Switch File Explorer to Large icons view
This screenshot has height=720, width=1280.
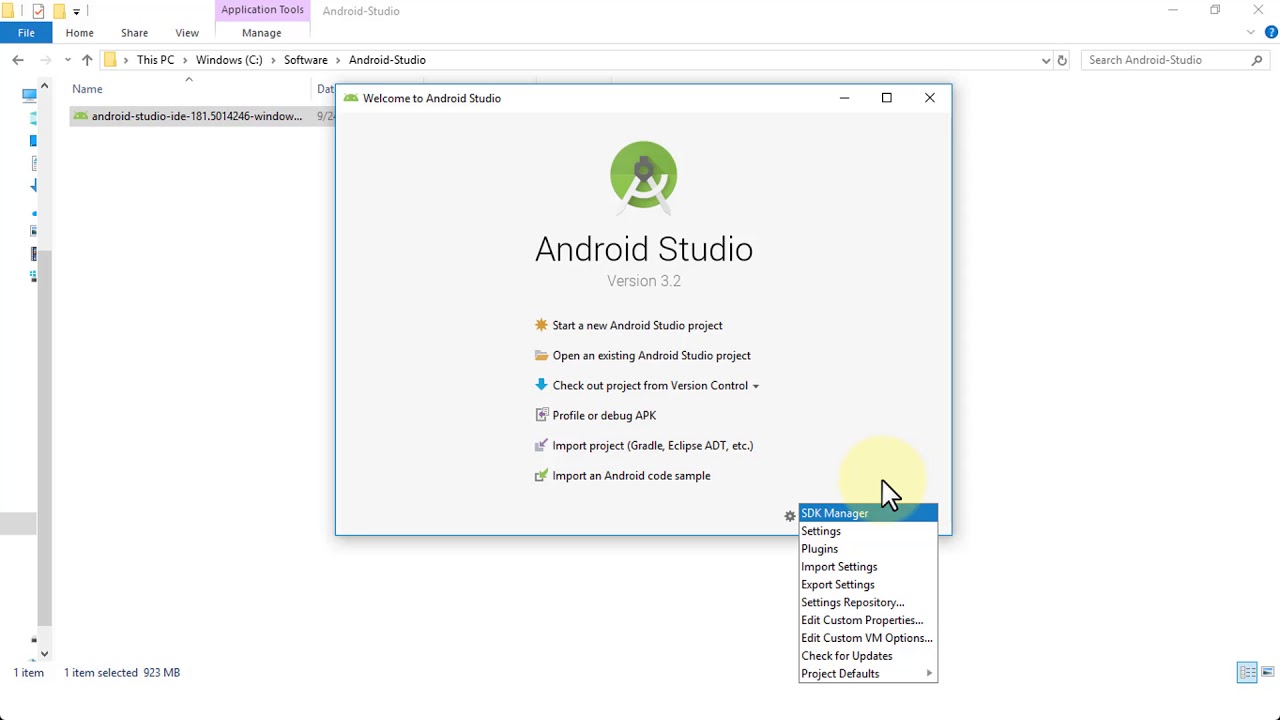point(1268,672)
